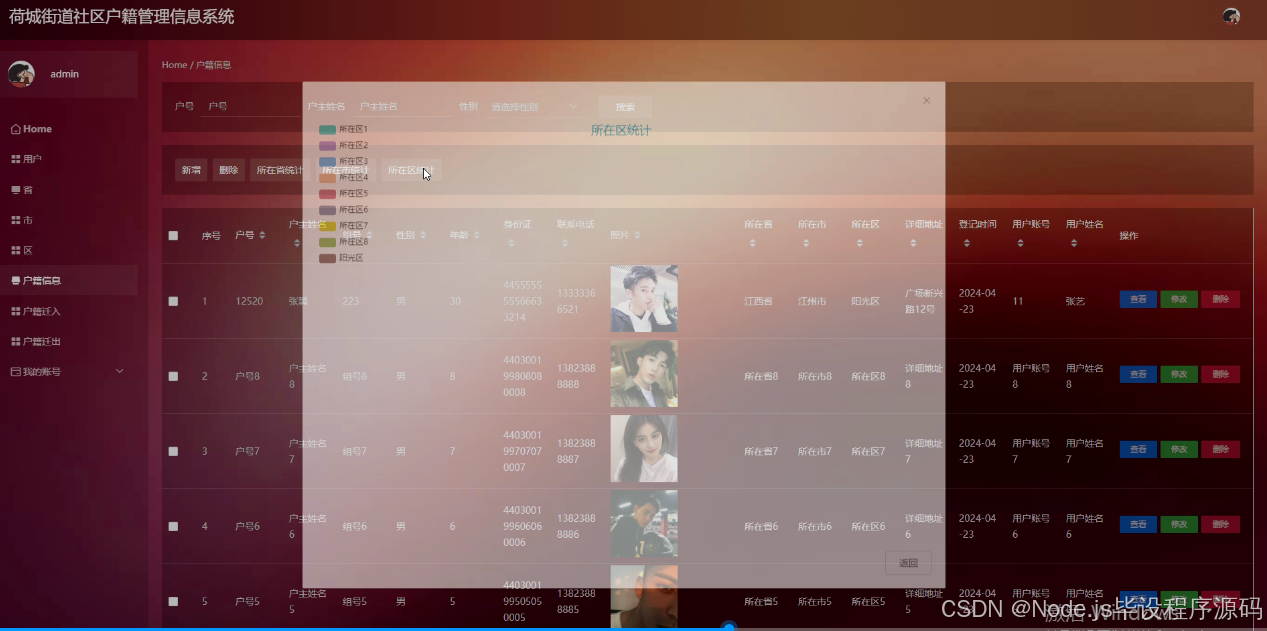This screenshot has width=1267, height=631.
Task: Click the 删除 button in the toolbar
Action: pyautogui.click(x=229, y=170)
